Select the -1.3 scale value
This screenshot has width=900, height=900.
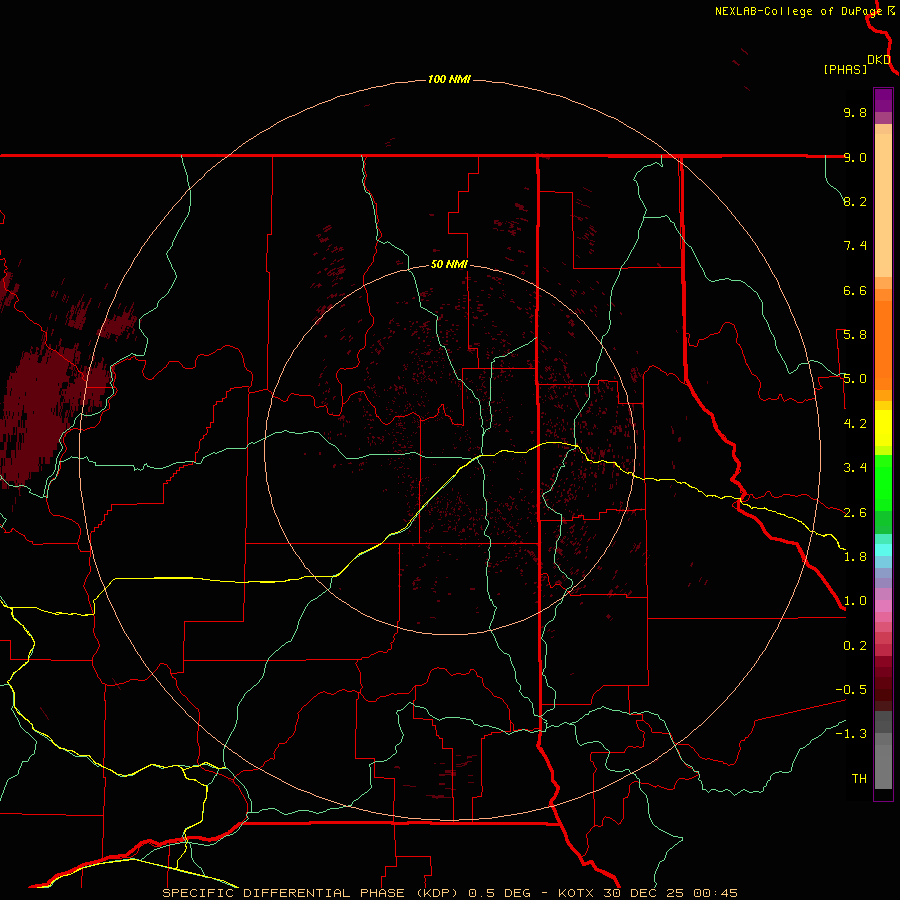click(x=851, y=734)
